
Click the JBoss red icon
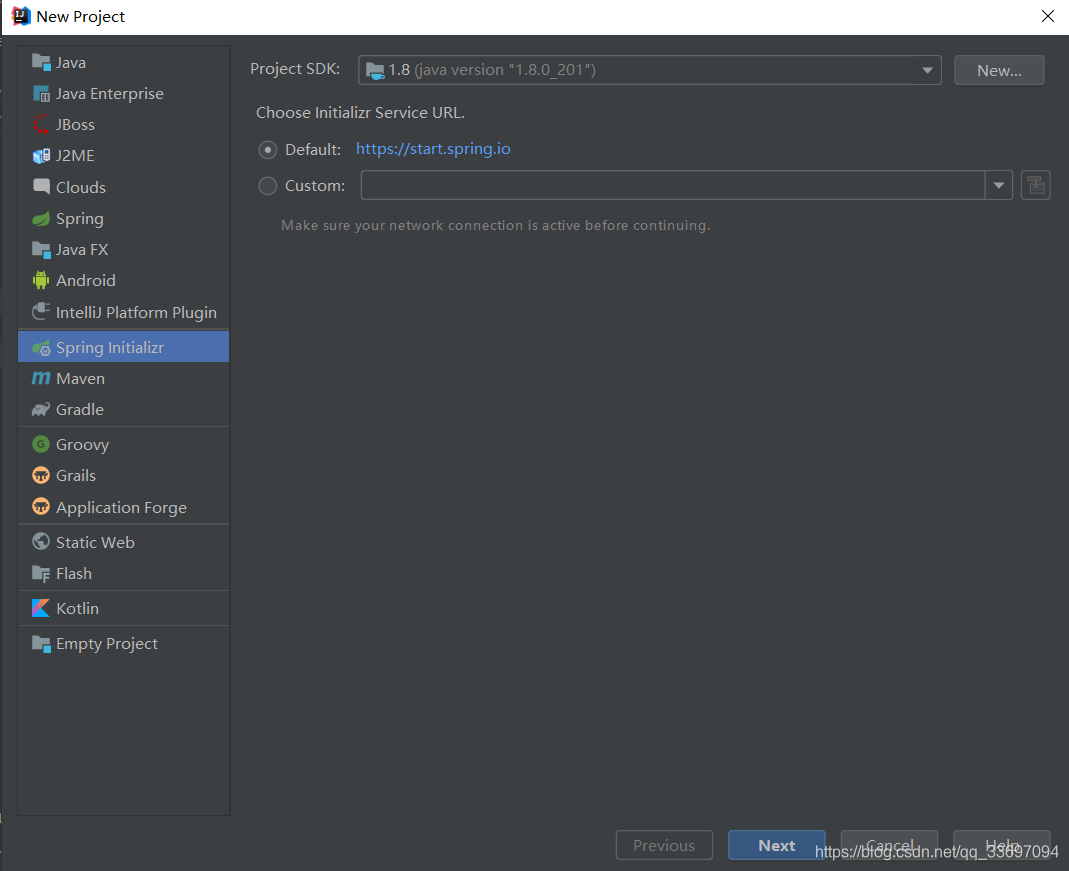point(41,125)
